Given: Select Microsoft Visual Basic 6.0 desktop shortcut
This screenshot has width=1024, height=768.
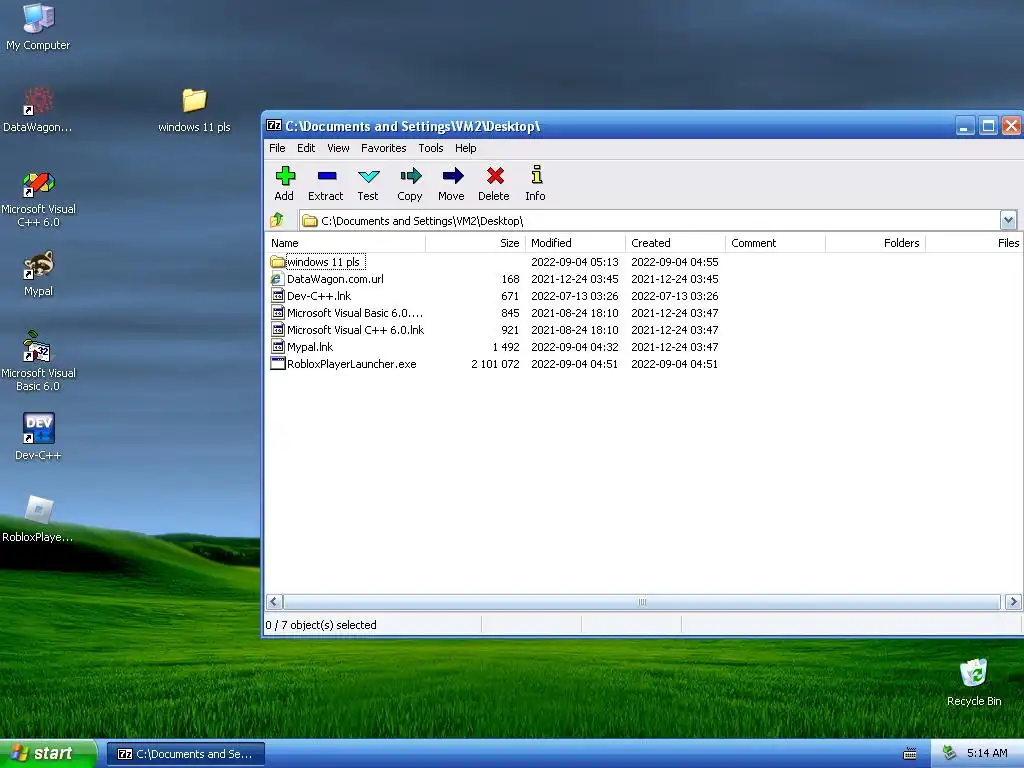Looking at the screenshot, I should pyautogui.click(x=38, y=362).
